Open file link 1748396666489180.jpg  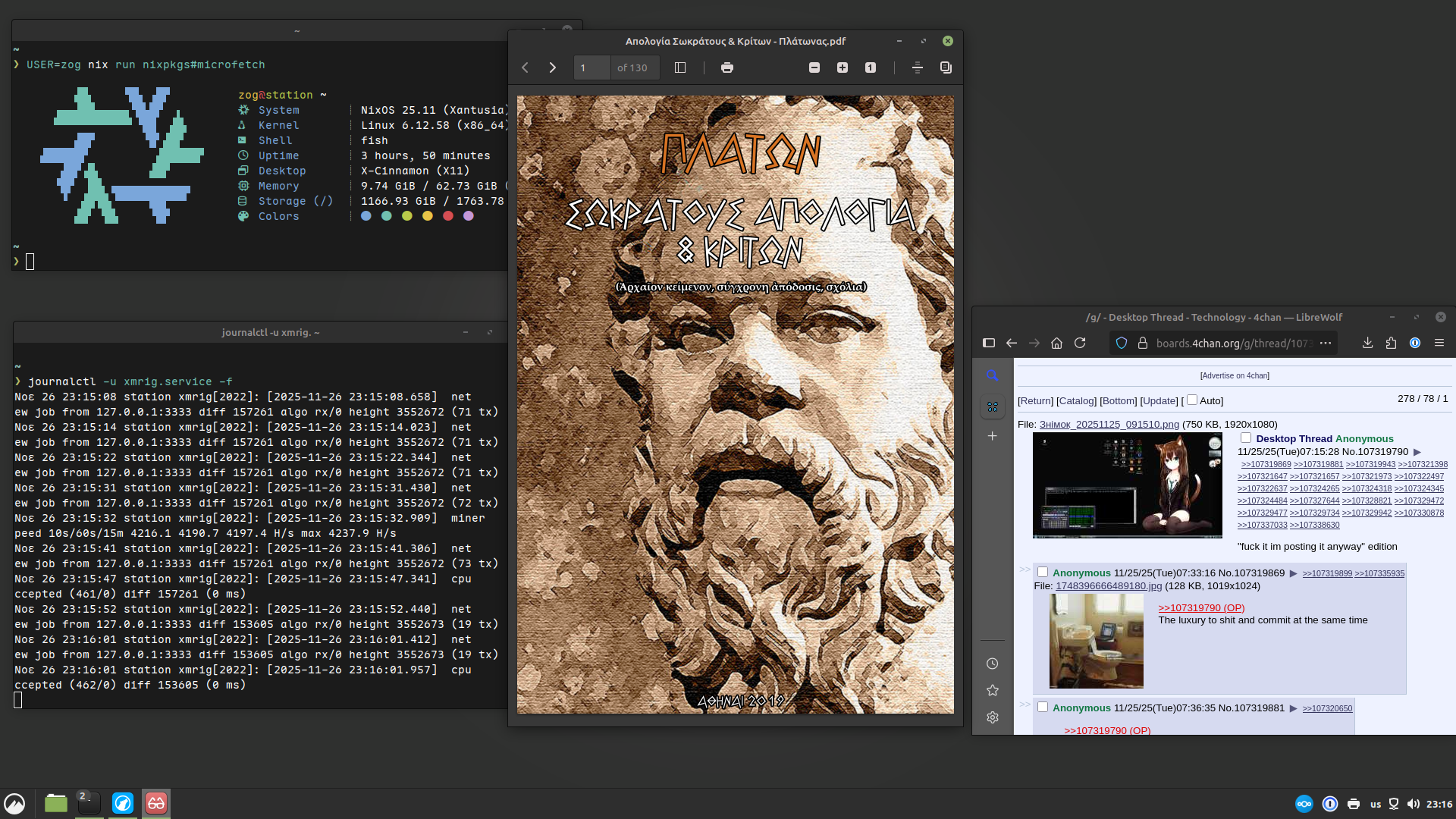(x=1108, y=586)
